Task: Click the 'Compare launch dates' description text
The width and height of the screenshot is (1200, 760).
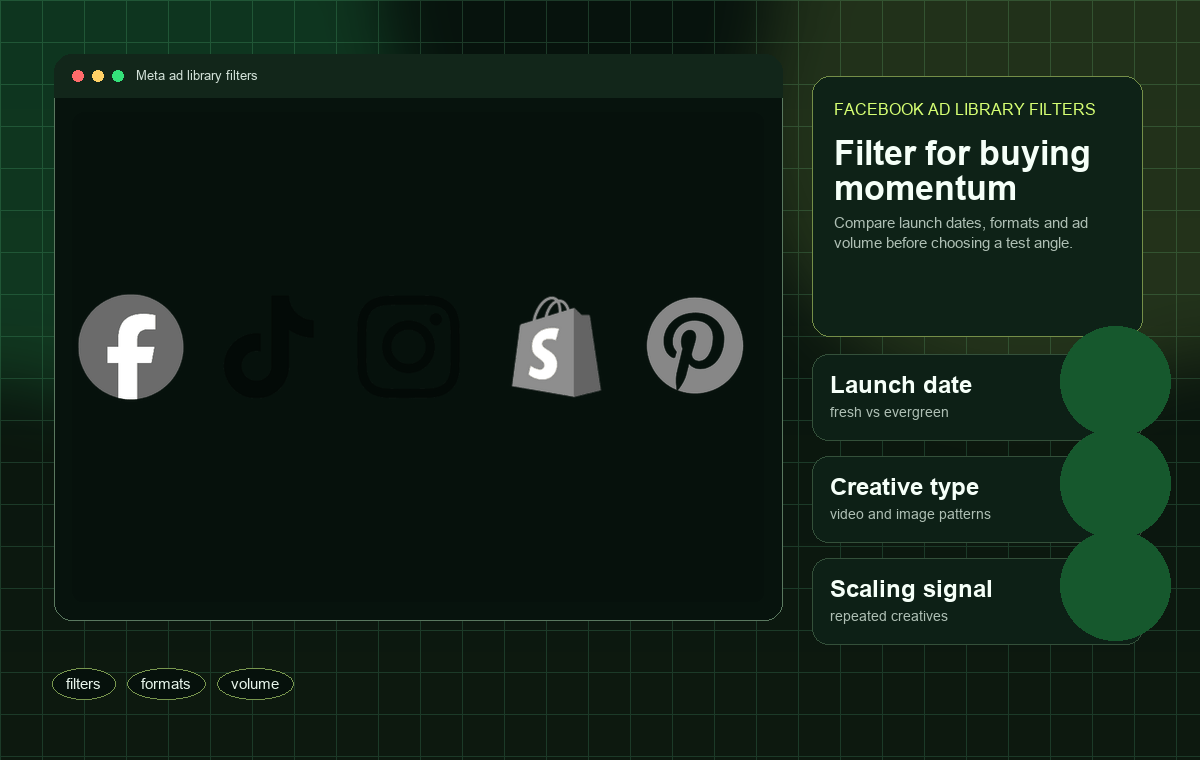Action: 960,232
